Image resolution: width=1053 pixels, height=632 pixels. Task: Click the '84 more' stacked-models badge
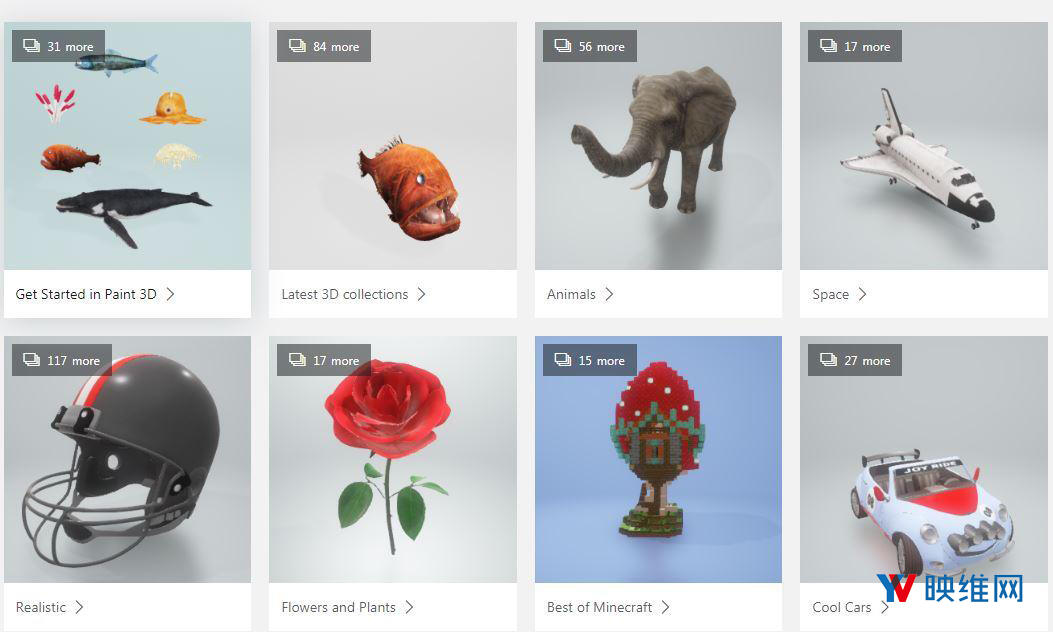click(324, 46)
